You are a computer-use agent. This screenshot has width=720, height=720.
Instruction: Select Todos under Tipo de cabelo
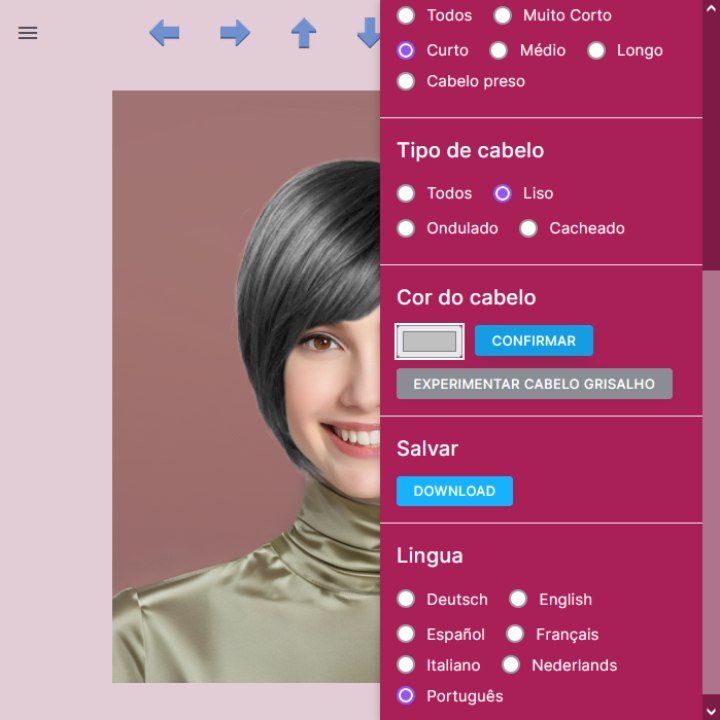point(406,193)
